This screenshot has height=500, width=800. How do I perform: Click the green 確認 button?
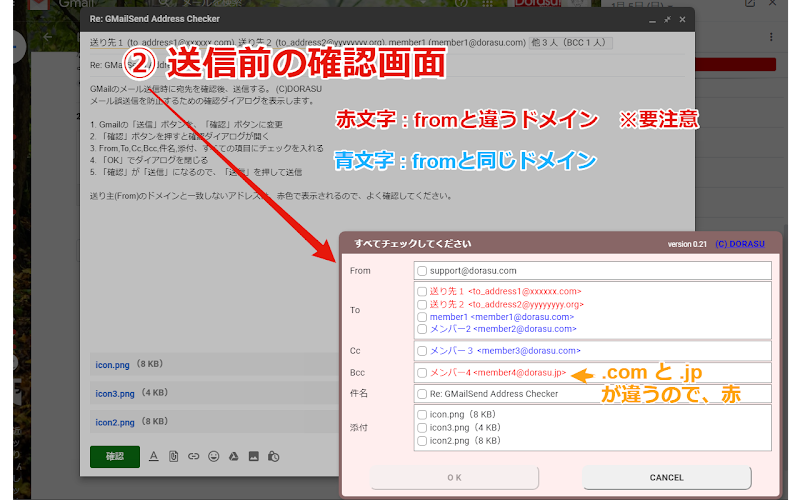[x=115, y=457]
